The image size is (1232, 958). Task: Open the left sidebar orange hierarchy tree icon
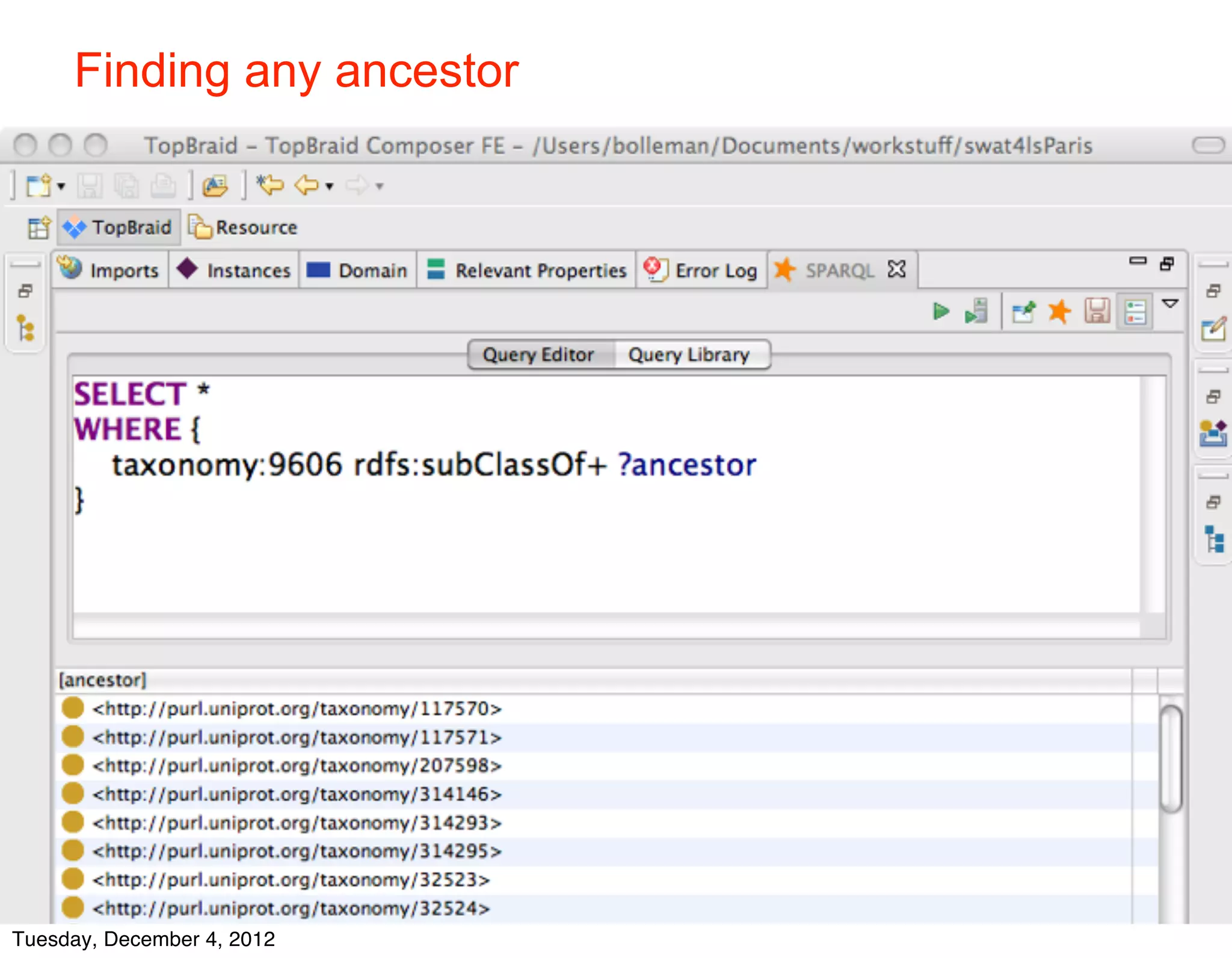25,328
